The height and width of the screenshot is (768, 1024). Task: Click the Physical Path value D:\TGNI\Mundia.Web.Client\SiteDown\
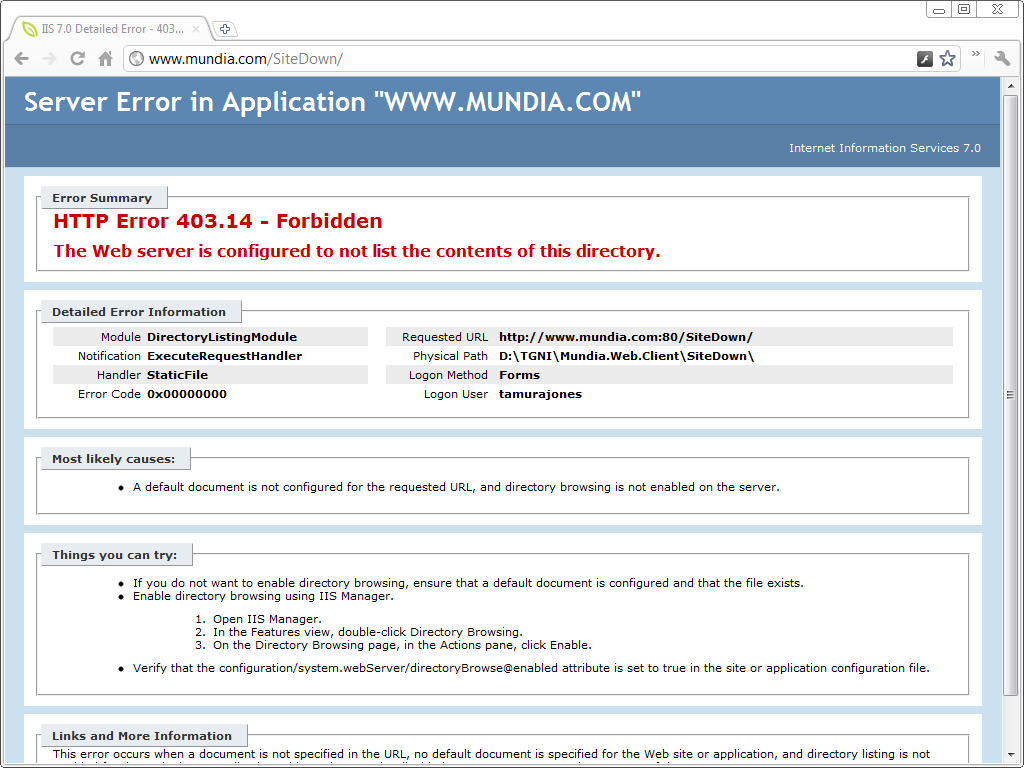[x=626, y=356]
